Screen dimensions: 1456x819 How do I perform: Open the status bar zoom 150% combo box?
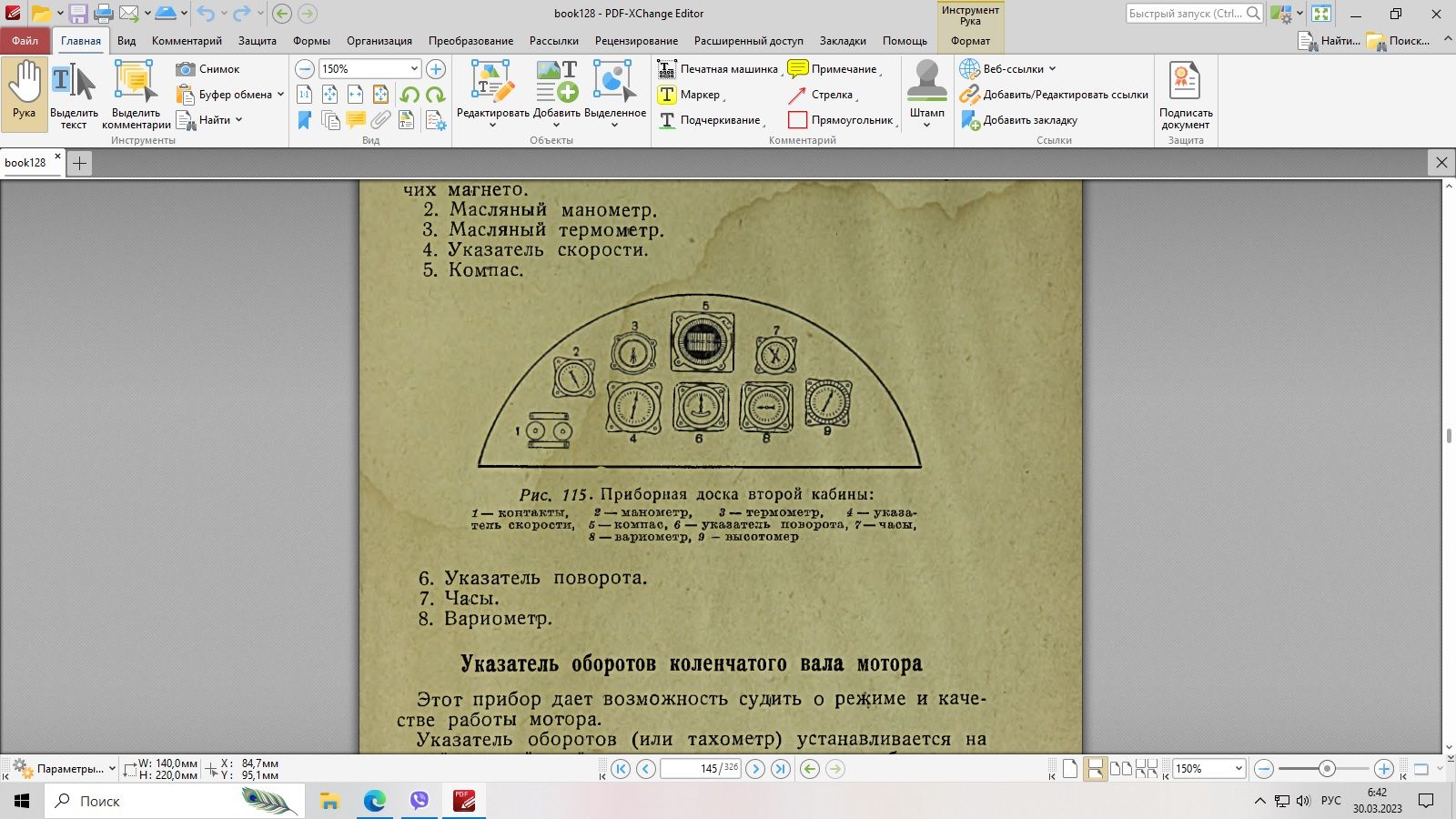click(1208, 769)
